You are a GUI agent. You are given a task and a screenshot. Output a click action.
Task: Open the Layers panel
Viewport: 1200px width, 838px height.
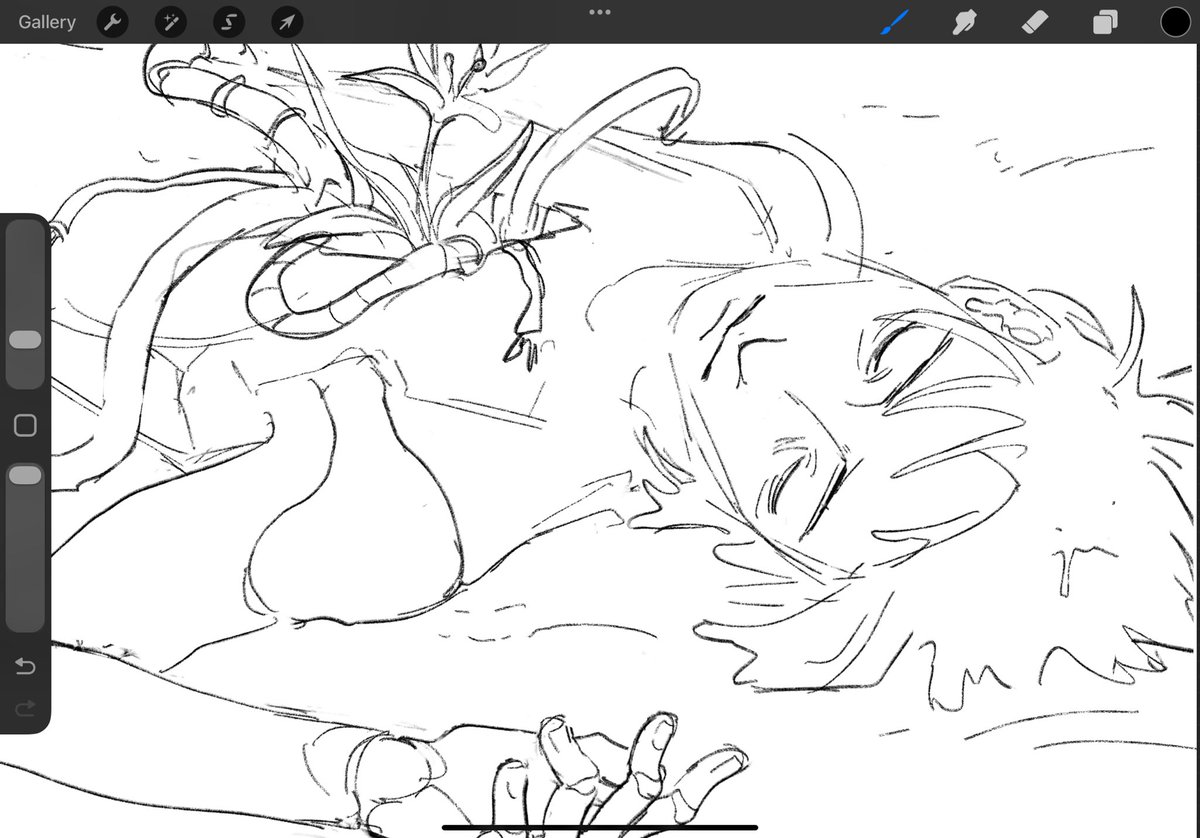pos(1106,22)
